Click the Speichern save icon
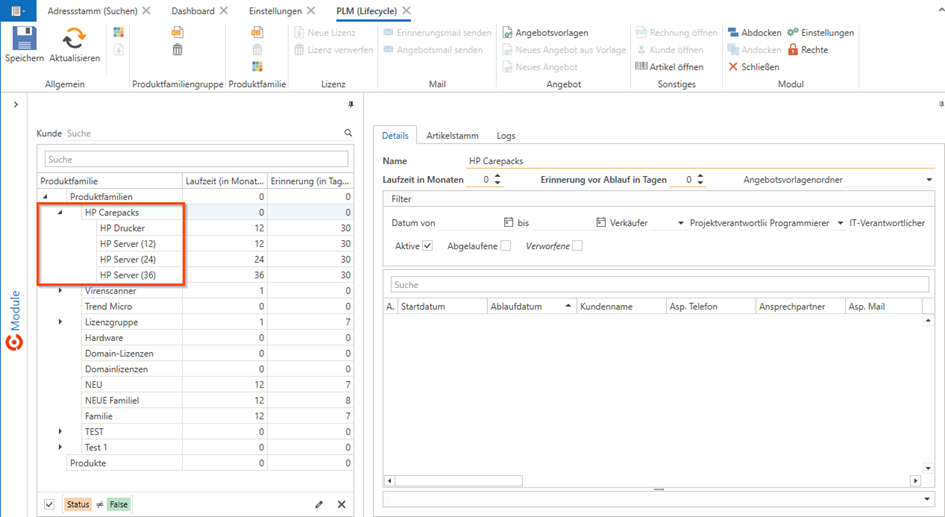The image size is (945, 517). click(x=24, y=39)
